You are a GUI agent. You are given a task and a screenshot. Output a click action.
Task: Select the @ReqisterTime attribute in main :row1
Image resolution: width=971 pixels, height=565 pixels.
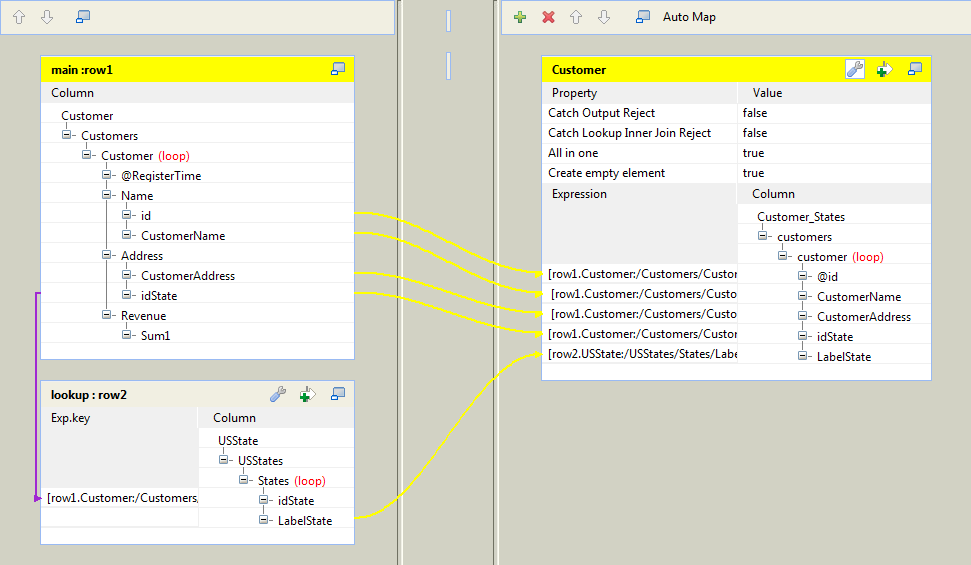161,176
